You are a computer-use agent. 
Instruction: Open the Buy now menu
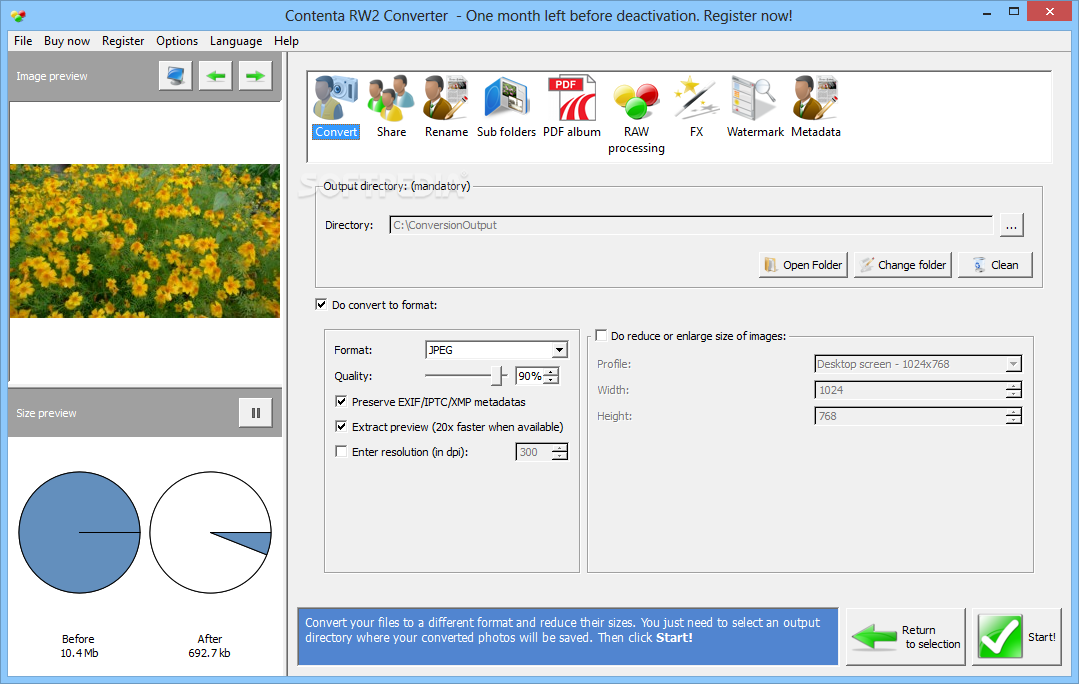tap(67, 41)
